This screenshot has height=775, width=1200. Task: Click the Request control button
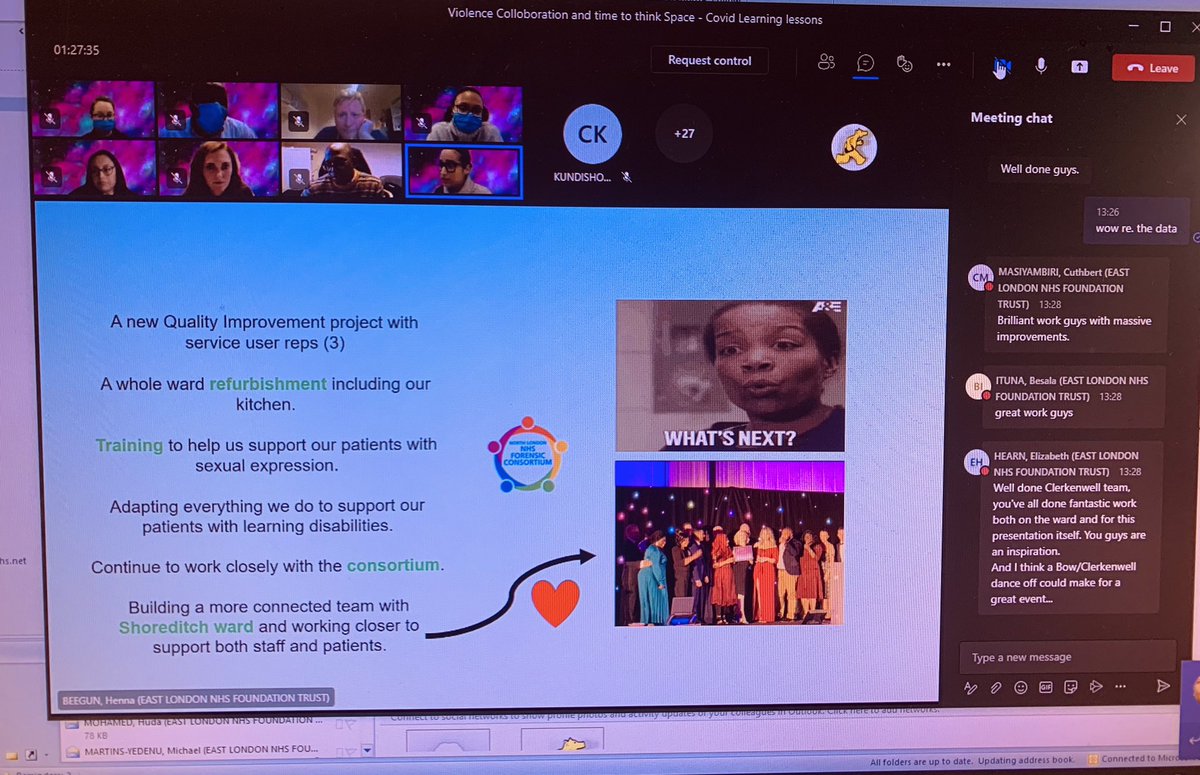709,61
